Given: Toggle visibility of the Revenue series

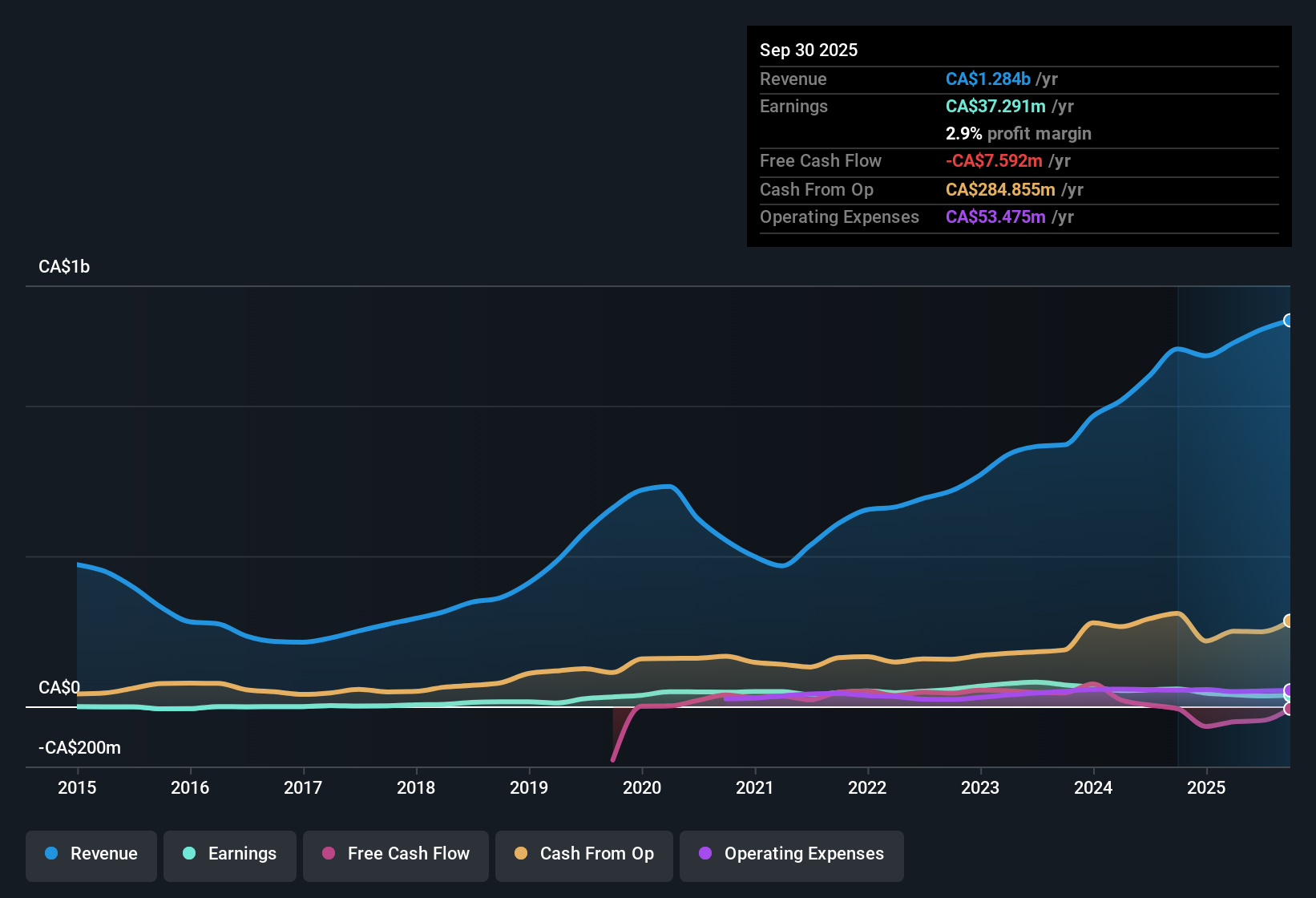Looking at the screenshot, I should click(x=91, y=854).
